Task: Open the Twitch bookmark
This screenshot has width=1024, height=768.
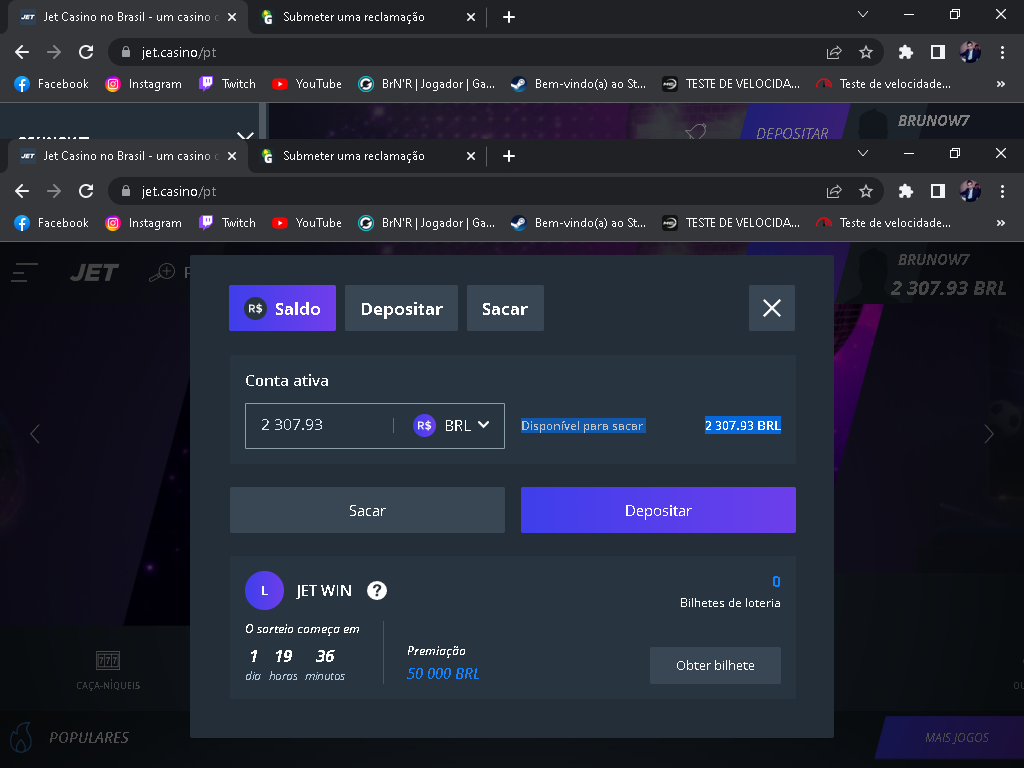Action: tap(228, 223)
